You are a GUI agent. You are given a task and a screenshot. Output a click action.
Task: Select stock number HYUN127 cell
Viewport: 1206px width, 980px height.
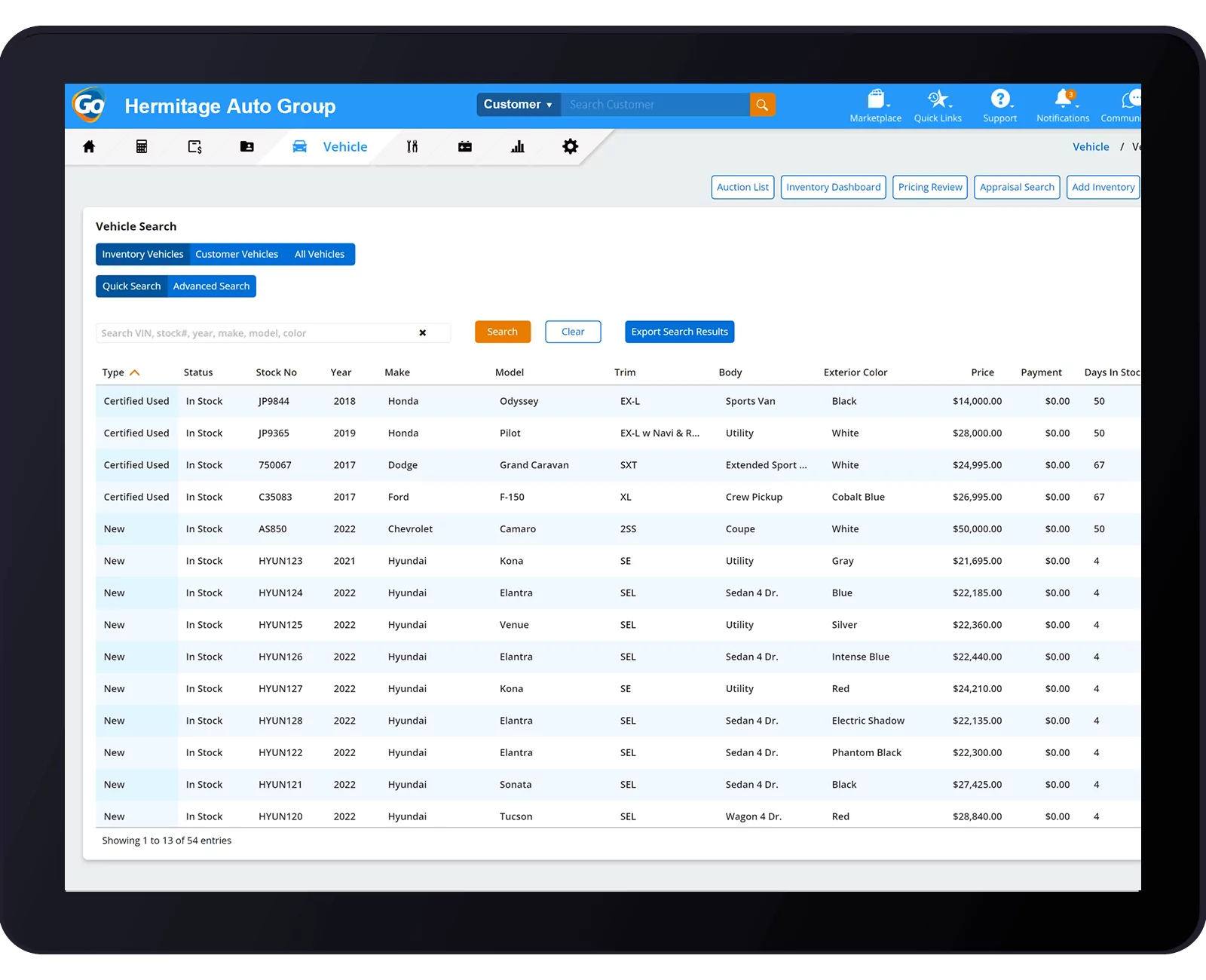(280, 689)
